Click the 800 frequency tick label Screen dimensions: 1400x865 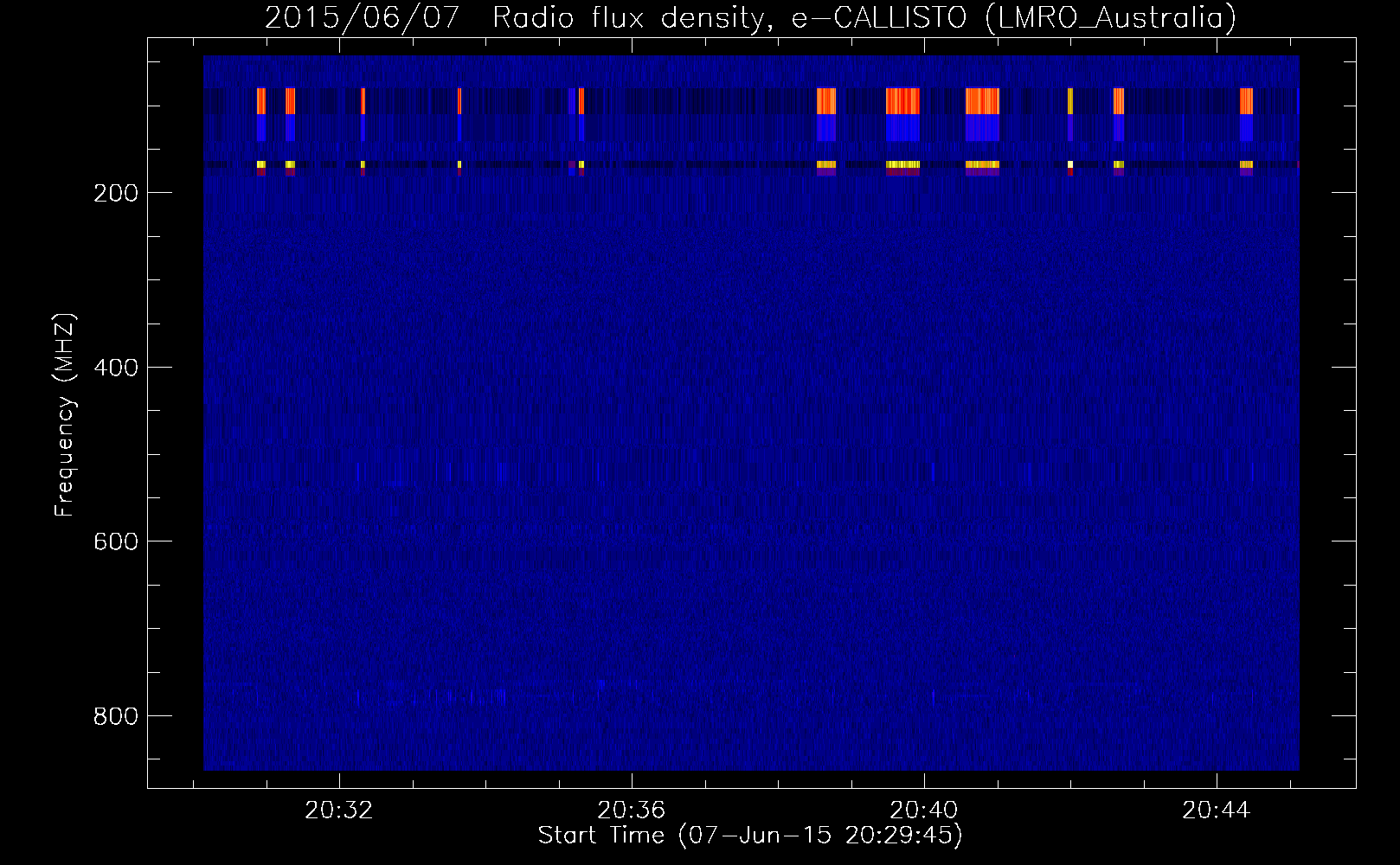116,716
